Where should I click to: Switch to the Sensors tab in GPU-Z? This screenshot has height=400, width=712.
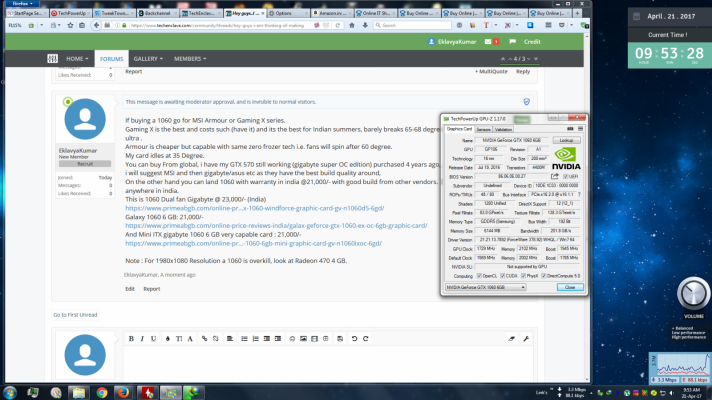pos(484,129)
